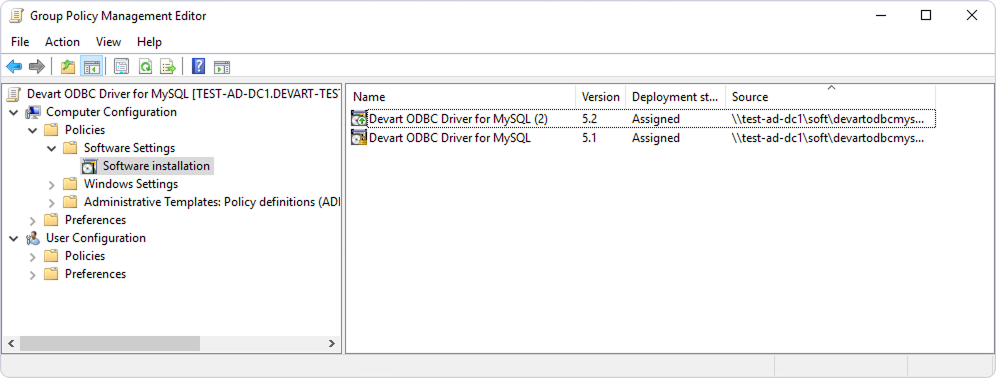Select Windows Settings tree item

click(131, 184)
